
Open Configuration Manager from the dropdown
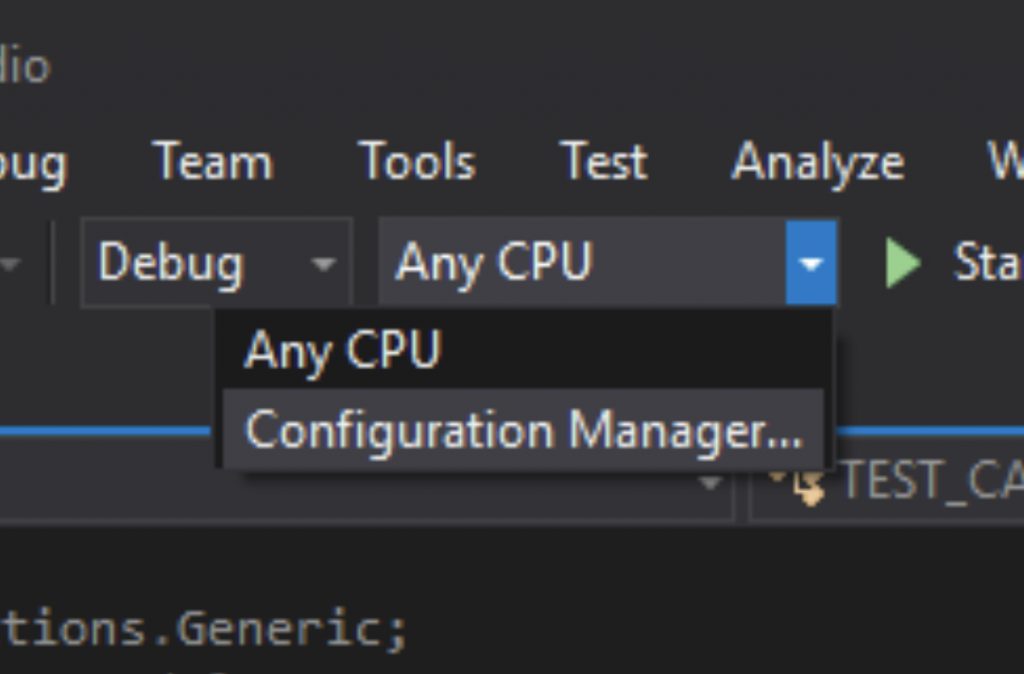[524, 432]
